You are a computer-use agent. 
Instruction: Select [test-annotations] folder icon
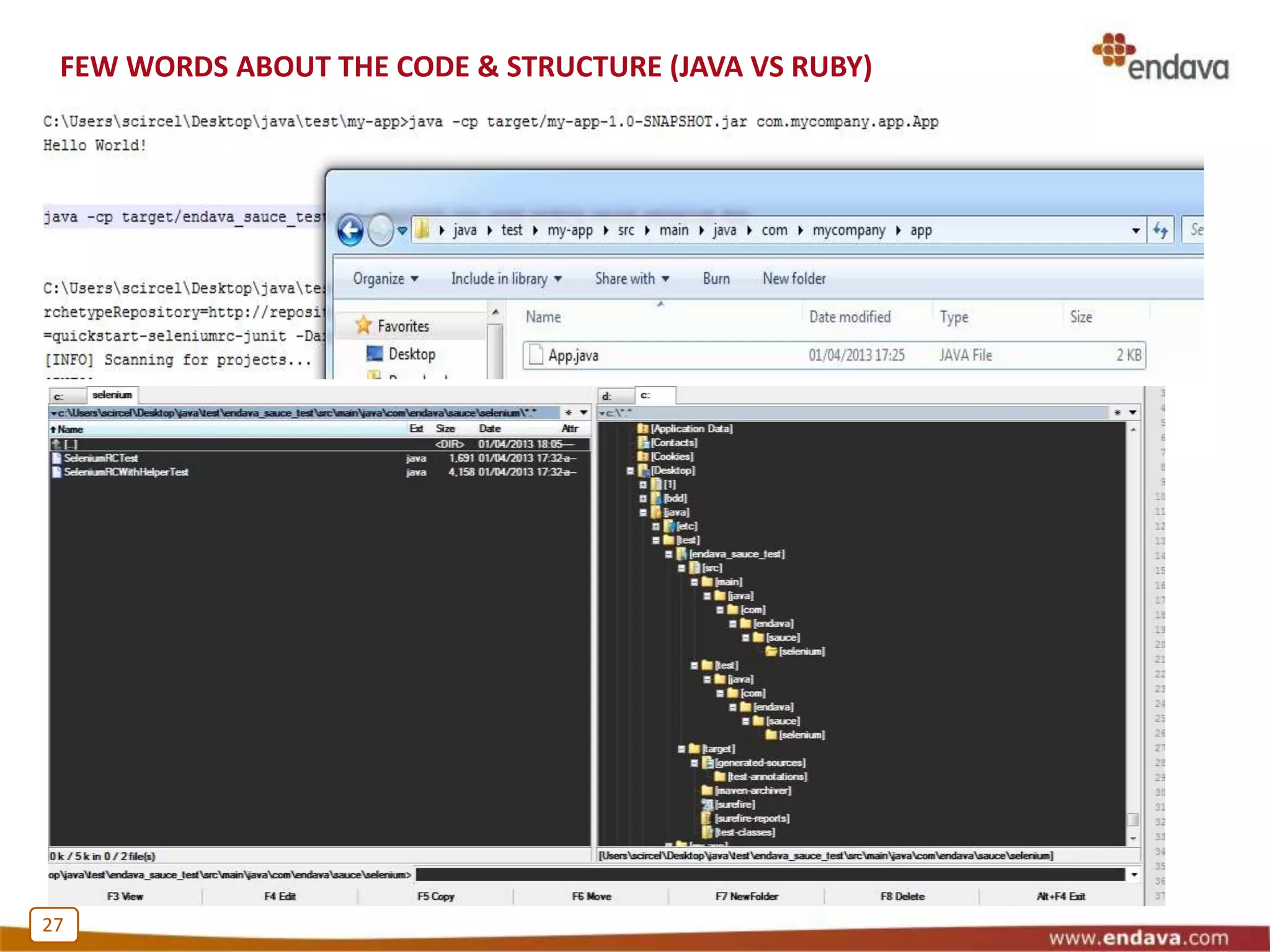coord(720,777)
